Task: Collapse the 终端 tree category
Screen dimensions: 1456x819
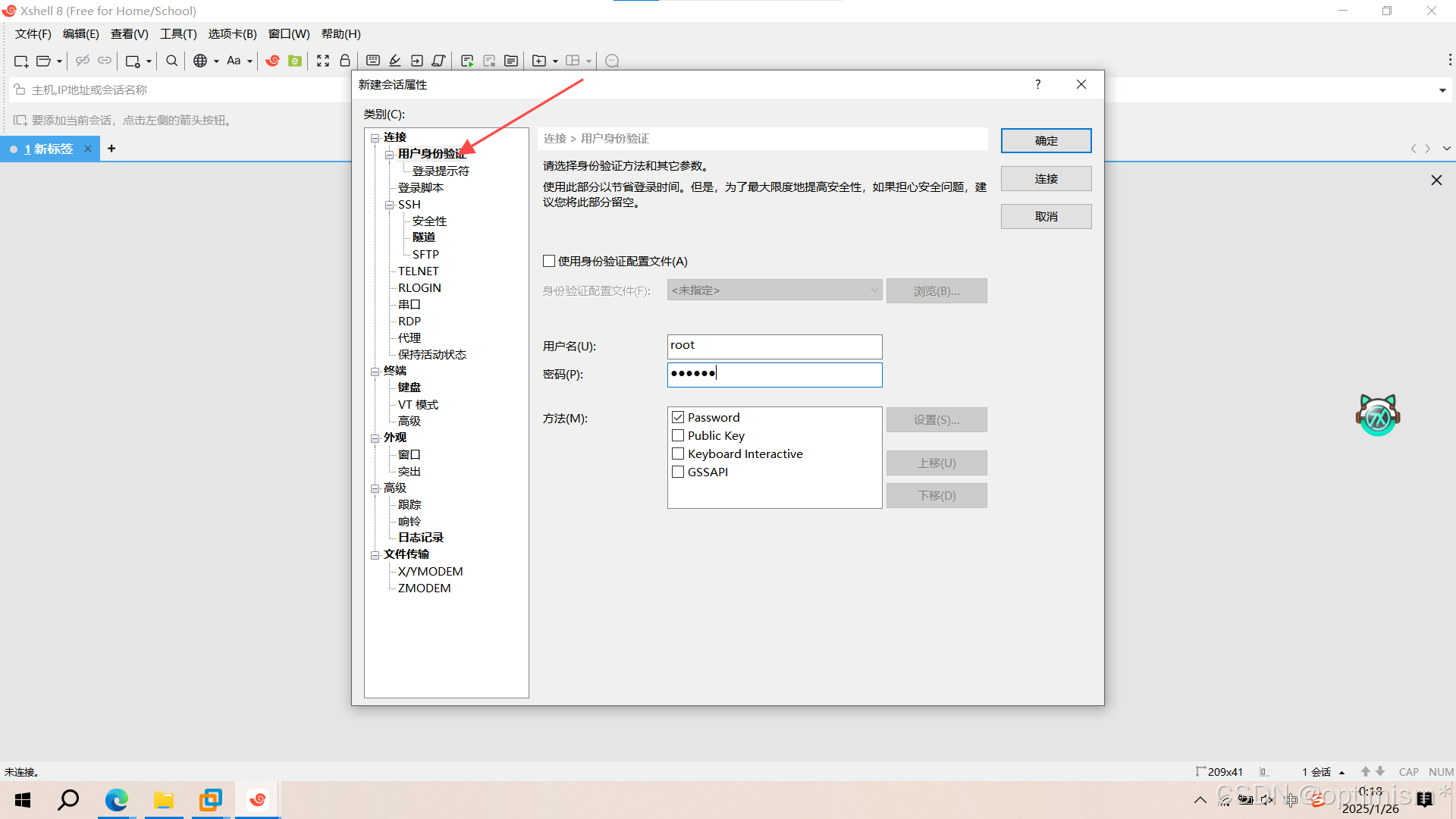Action: pyautogui.click(x=375, y=372)
